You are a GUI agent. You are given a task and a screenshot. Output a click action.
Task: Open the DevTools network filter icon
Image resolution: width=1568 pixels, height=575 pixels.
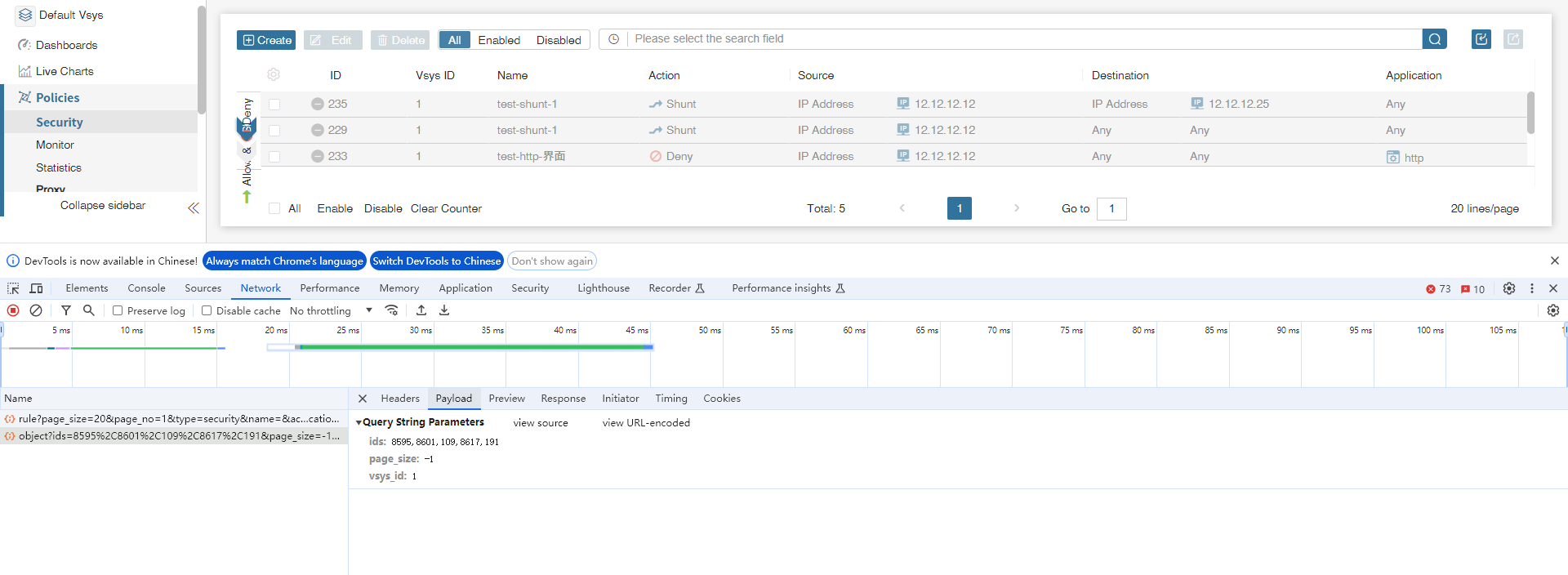(66, 310)
